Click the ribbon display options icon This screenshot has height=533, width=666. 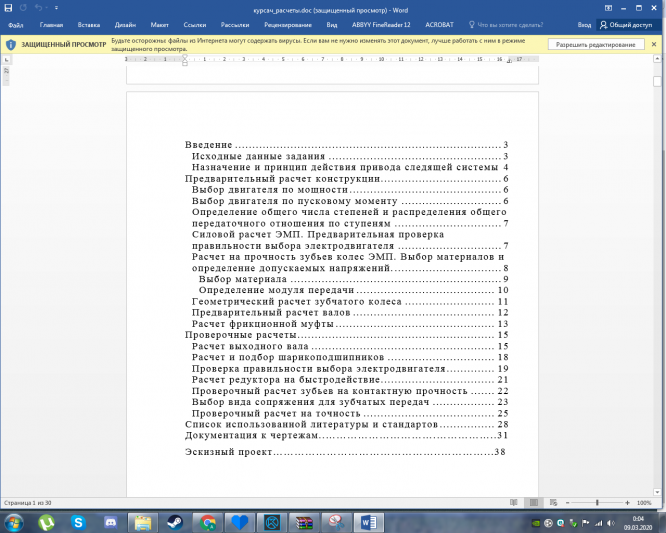608,8
